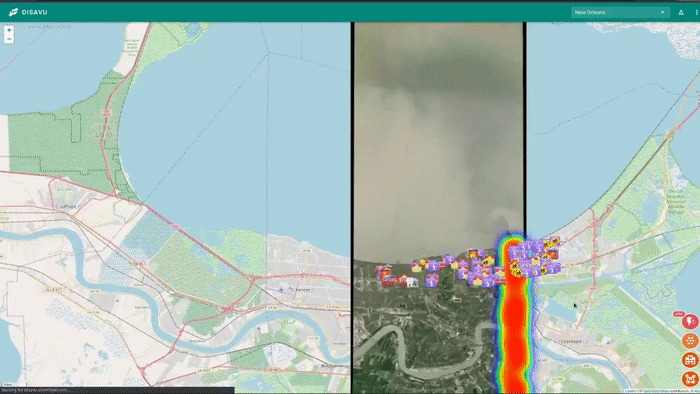
Task: Select the white building marker on map
Action: click(x=412, y=282)
